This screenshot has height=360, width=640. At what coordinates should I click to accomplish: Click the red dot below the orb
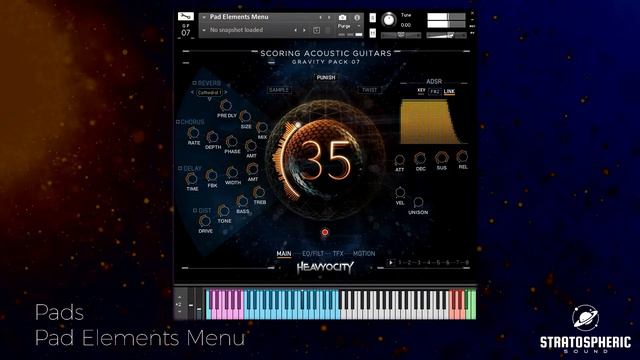(x=325, y=232)
